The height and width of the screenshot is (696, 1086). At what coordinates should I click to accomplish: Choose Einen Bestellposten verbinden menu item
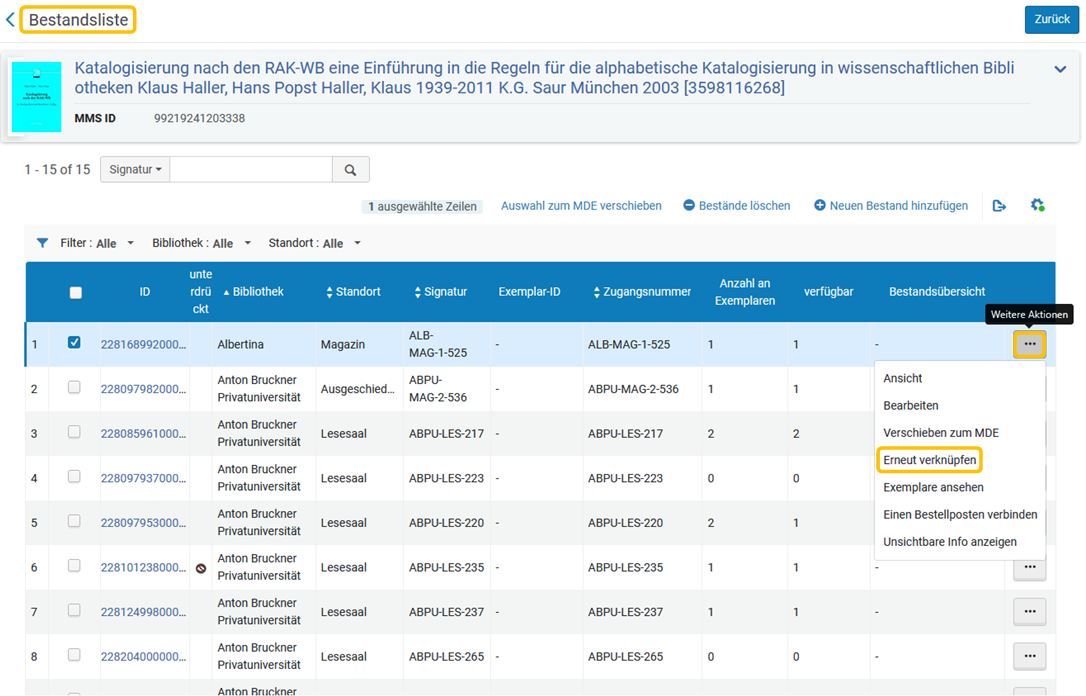[960, 515]
